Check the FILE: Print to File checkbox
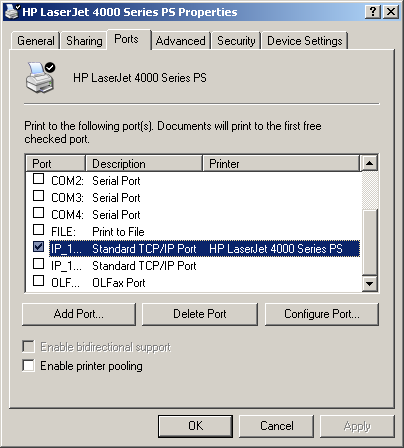Image resolution: width=404 pixels, height=448 pixels. (x=38, y=230)
